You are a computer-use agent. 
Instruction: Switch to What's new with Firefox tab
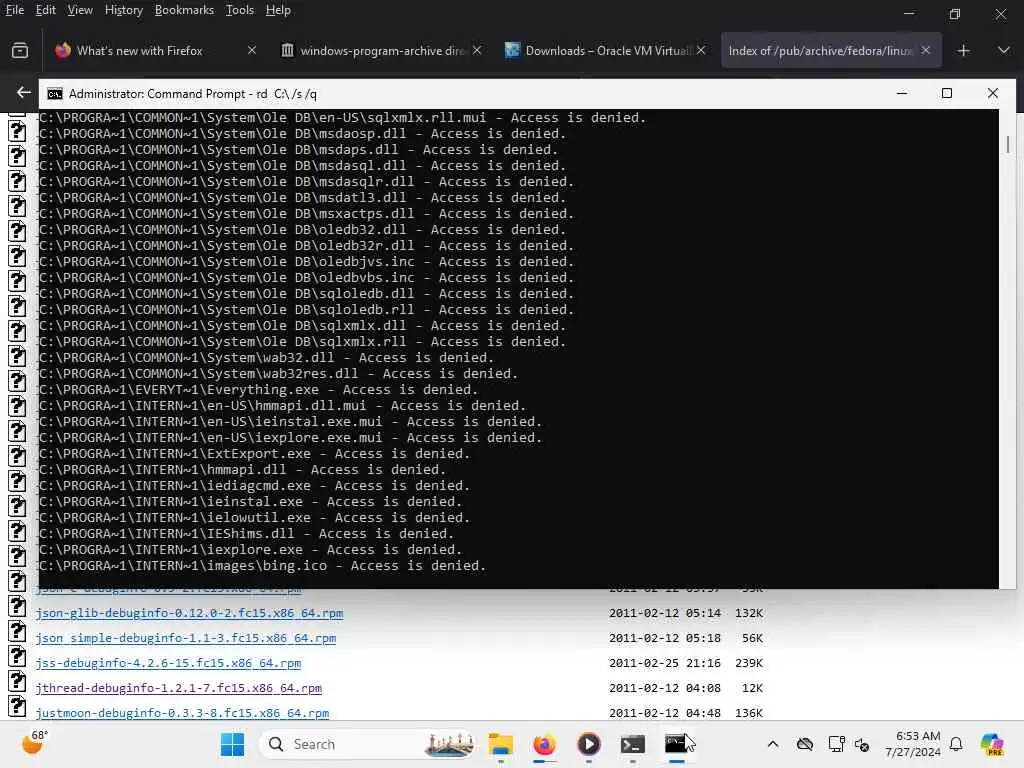coord(139,50)
